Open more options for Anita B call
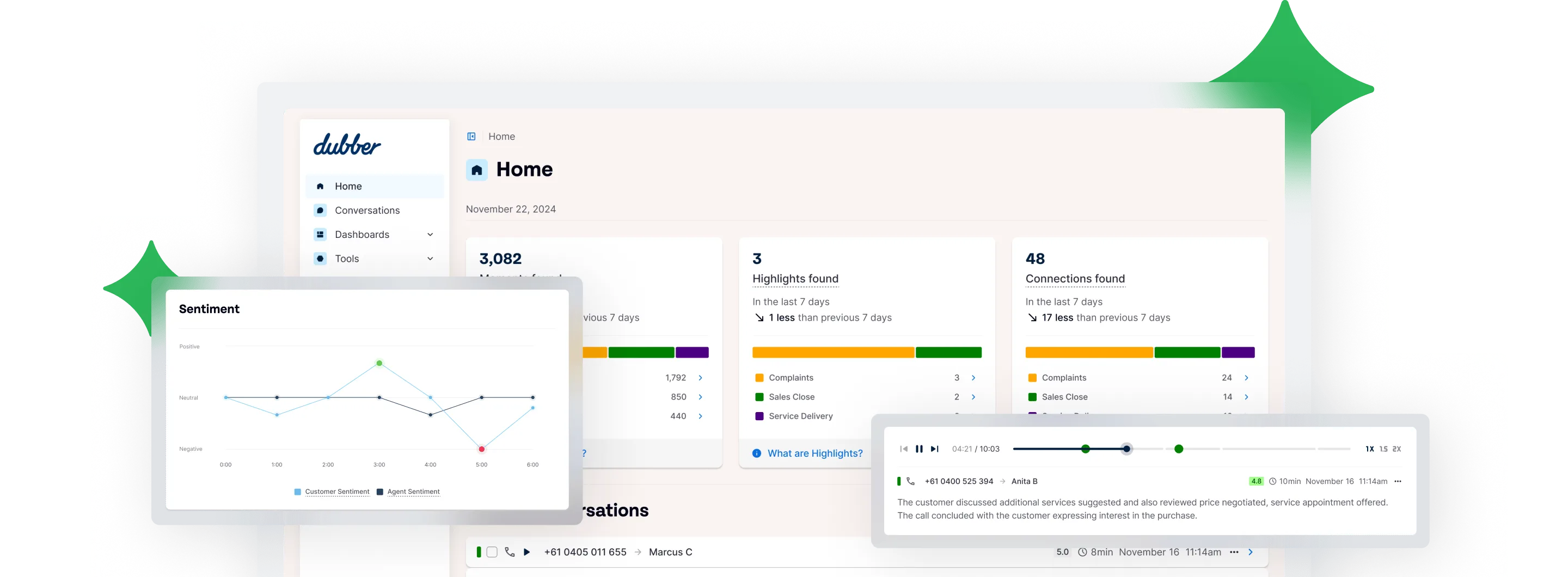This screenshot has height=577, width=1568. coord(1398,481)
